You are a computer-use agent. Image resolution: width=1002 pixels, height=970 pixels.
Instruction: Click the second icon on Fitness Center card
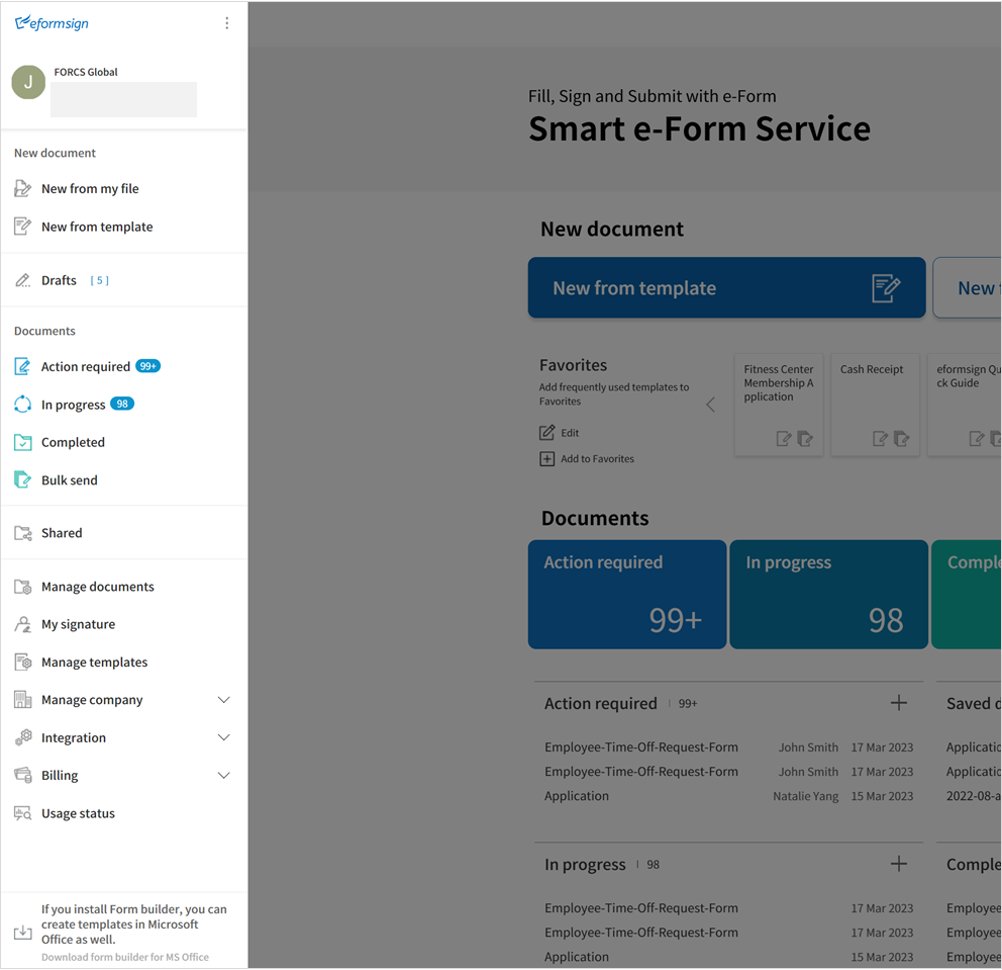click(x=805, y=438)
